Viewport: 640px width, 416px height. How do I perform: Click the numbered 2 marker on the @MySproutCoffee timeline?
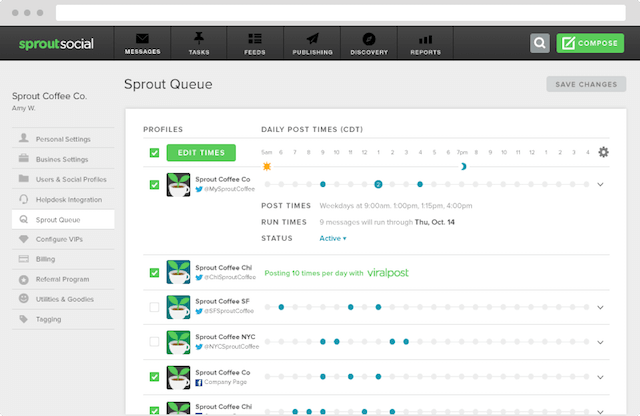pos(378,185)
